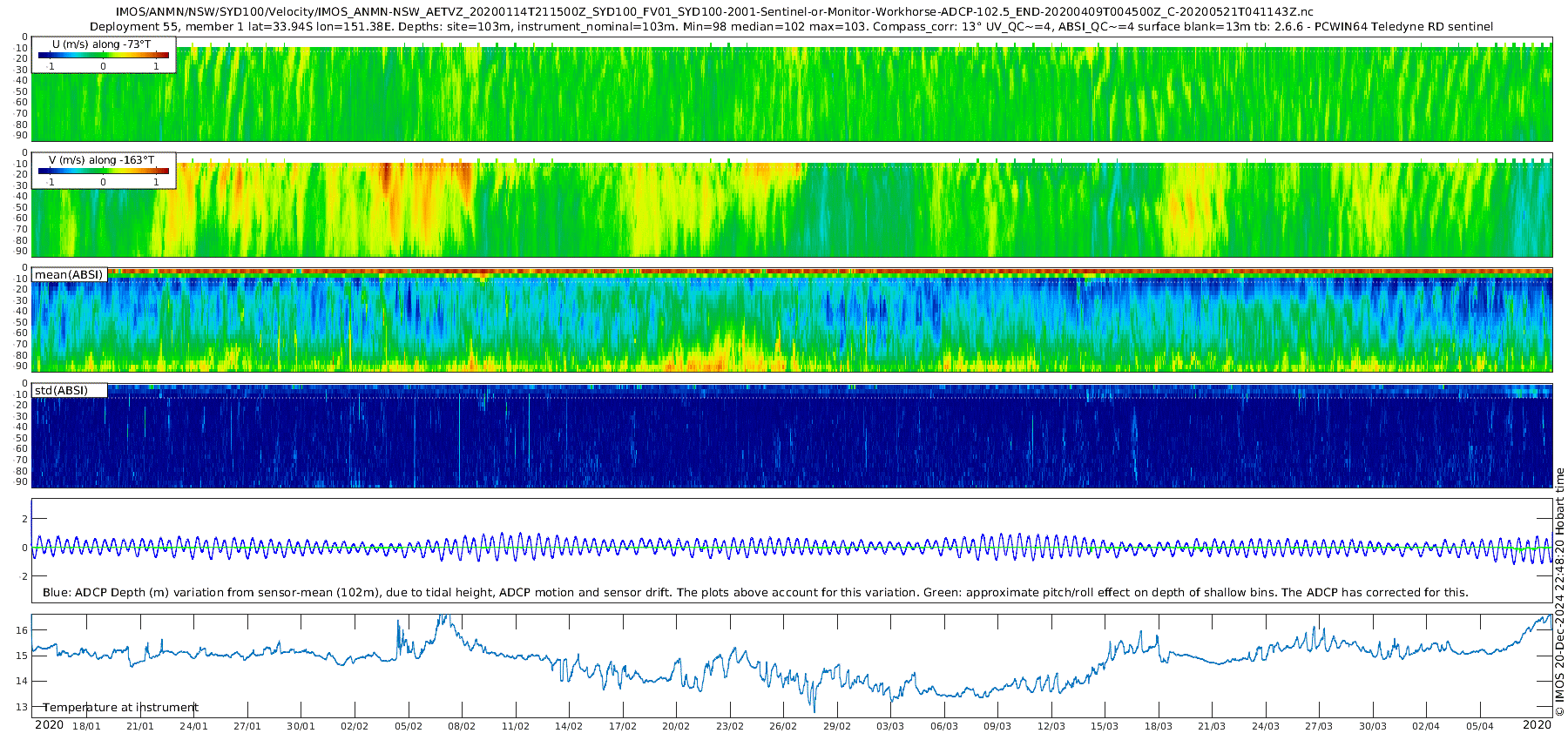Choose the 30/03 date tick label
Image resolution: width=1568 pixels, height=740 pixels.
(1373, 726)
